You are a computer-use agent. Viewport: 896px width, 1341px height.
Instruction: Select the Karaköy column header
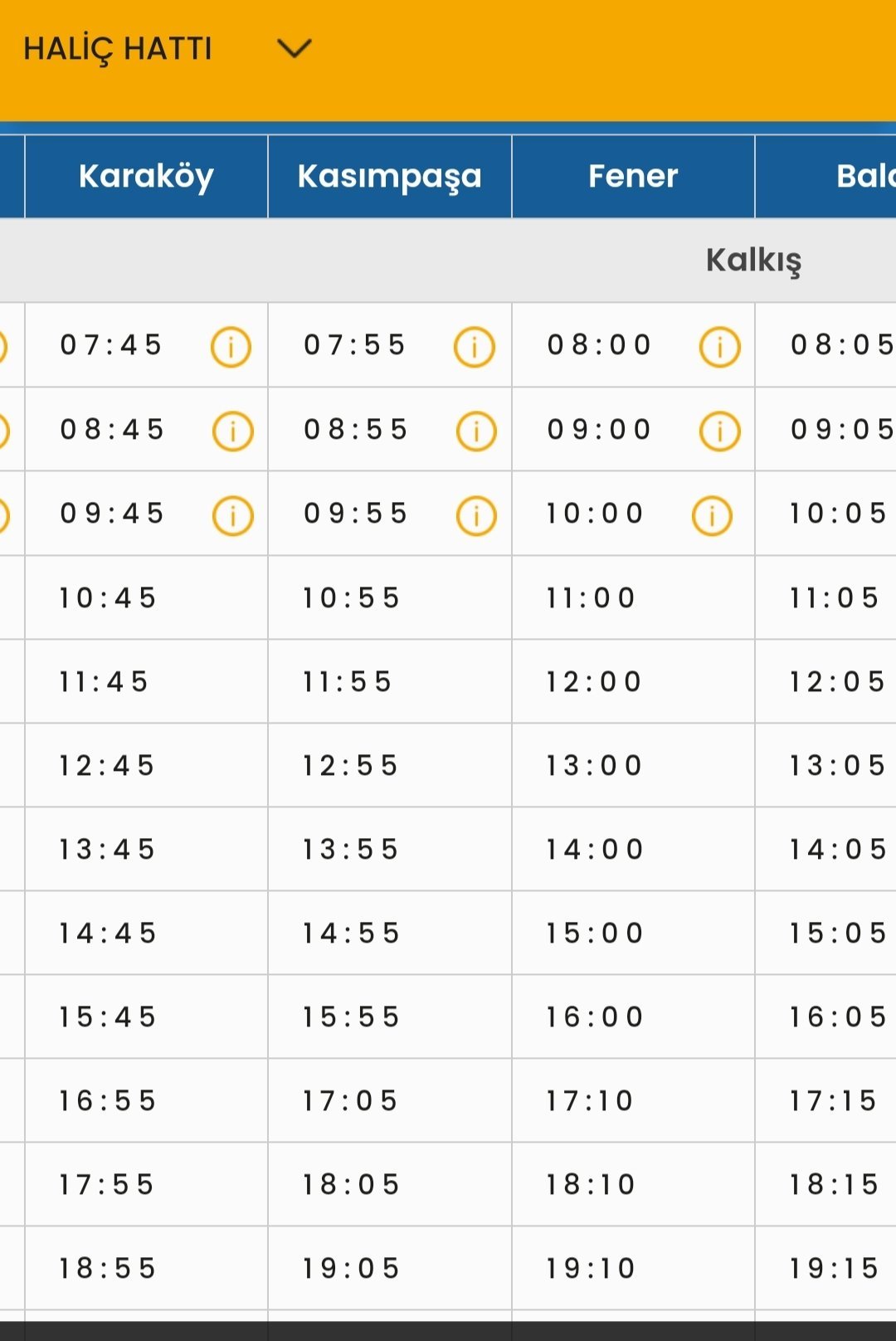[x=146, y=176]
